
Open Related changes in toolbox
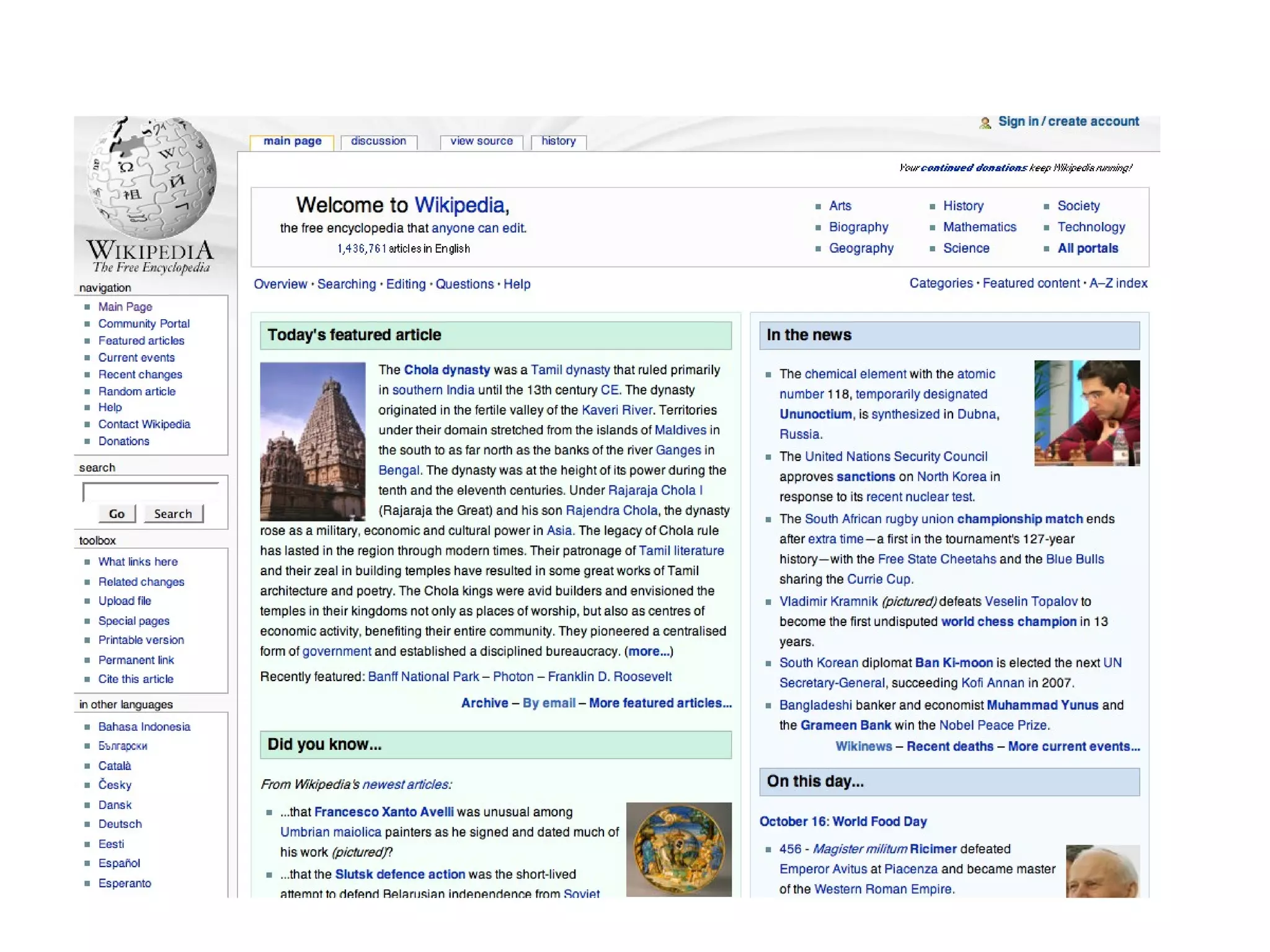tap(141, 582)
